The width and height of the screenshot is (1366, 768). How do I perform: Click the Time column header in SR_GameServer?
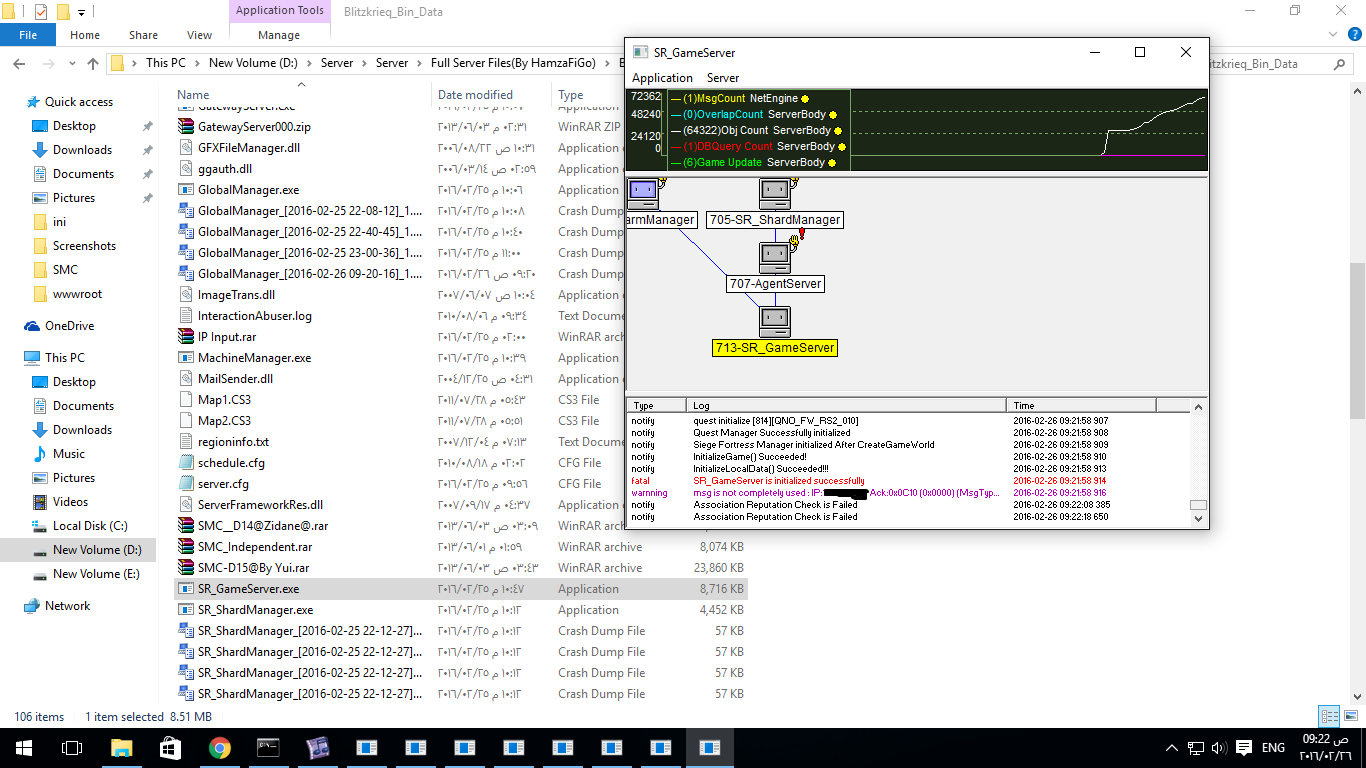(x=1081, y=406)
